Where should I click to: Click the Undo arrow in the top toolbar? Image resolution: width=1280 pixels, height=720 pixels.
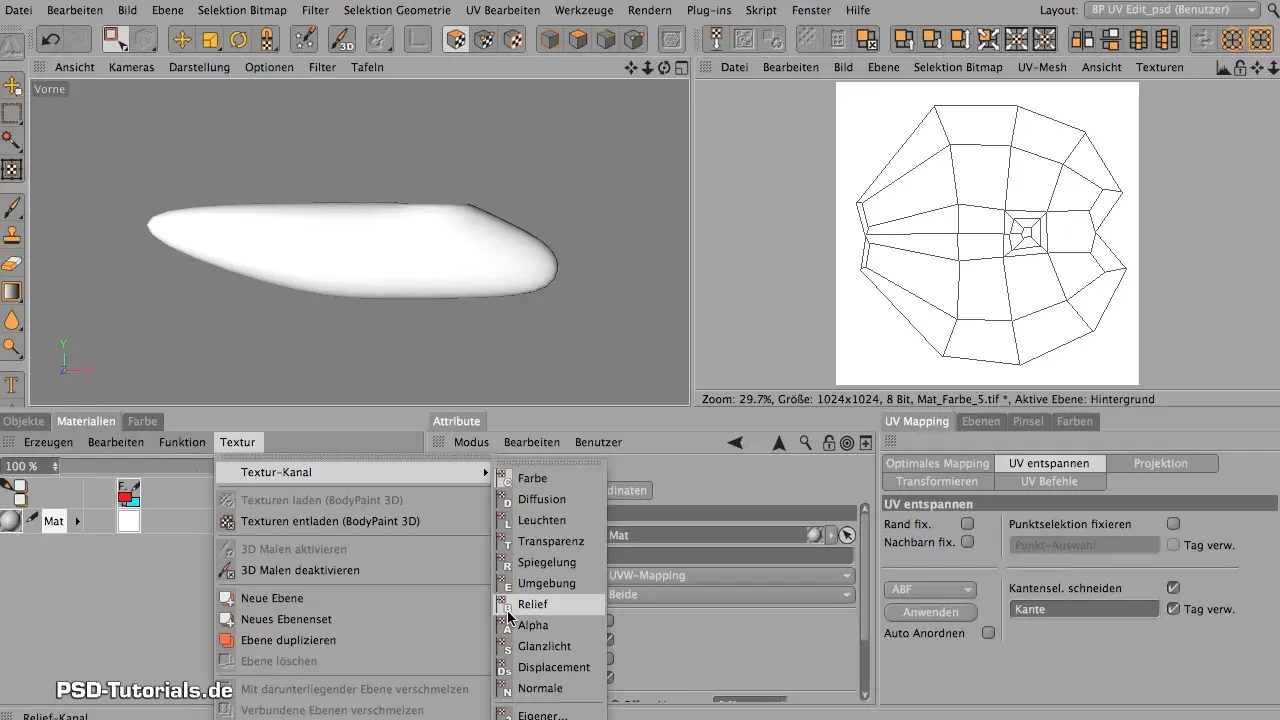coord(50,40)
